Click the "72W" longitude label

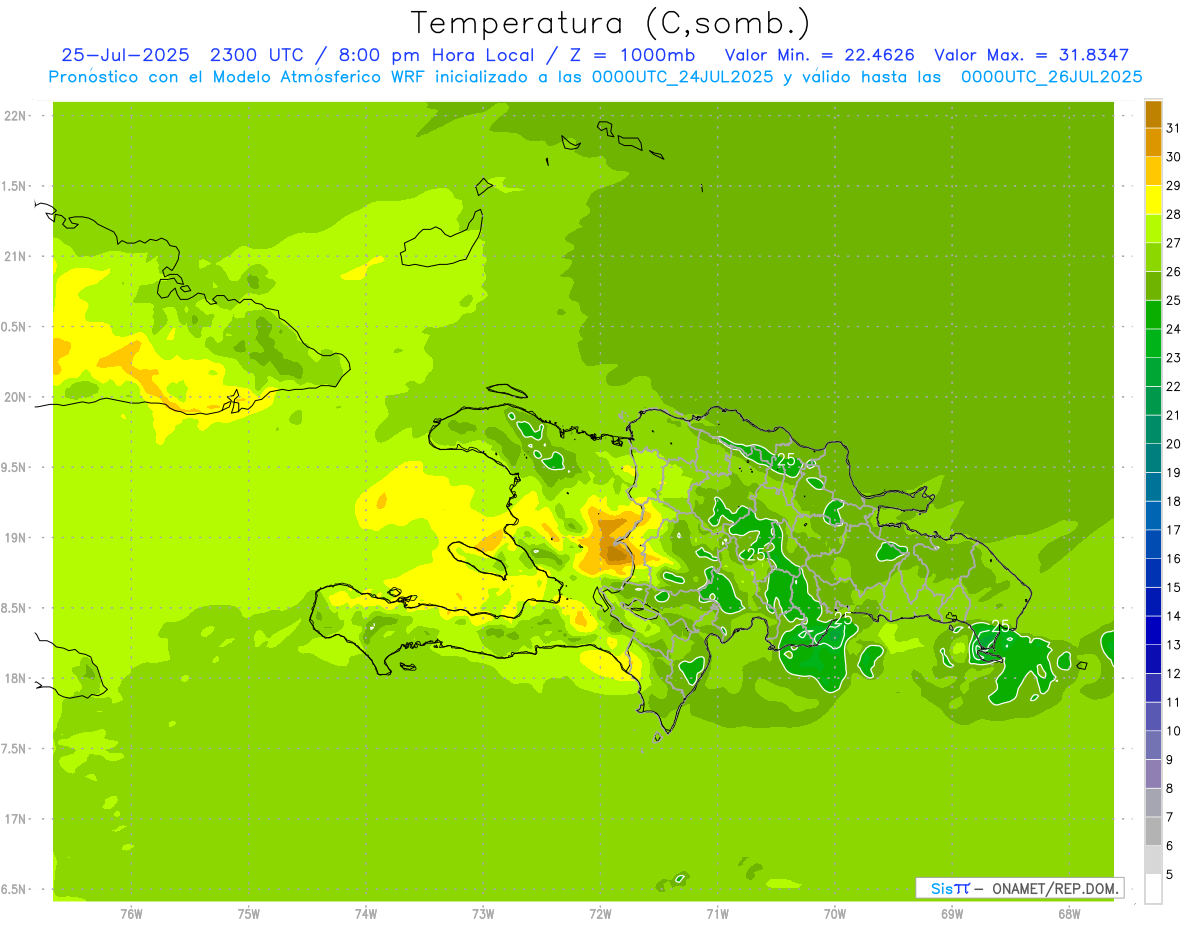[600, 914]
